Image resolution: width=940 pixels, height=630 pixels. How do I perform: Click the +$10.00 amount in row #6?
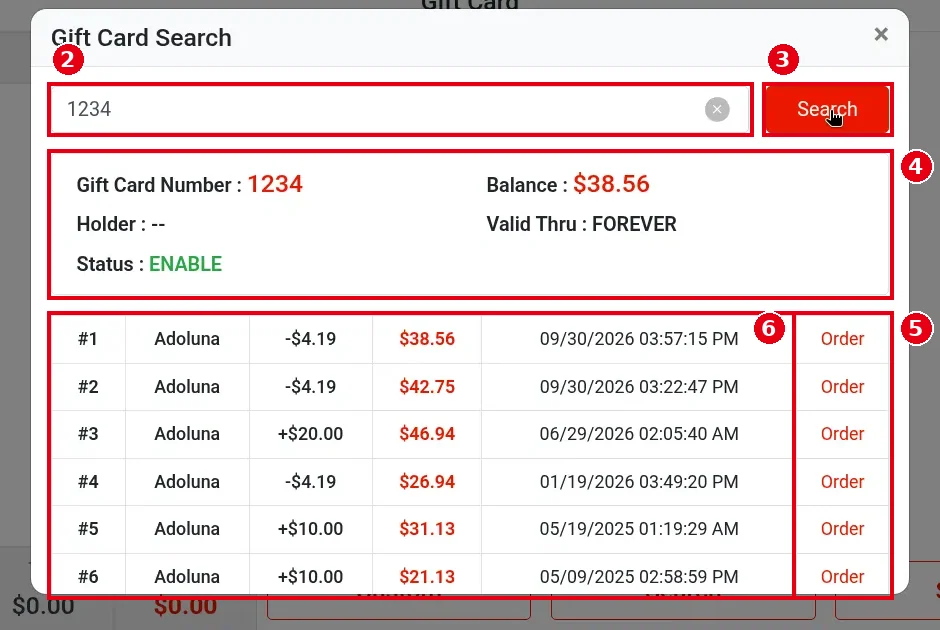310,577
